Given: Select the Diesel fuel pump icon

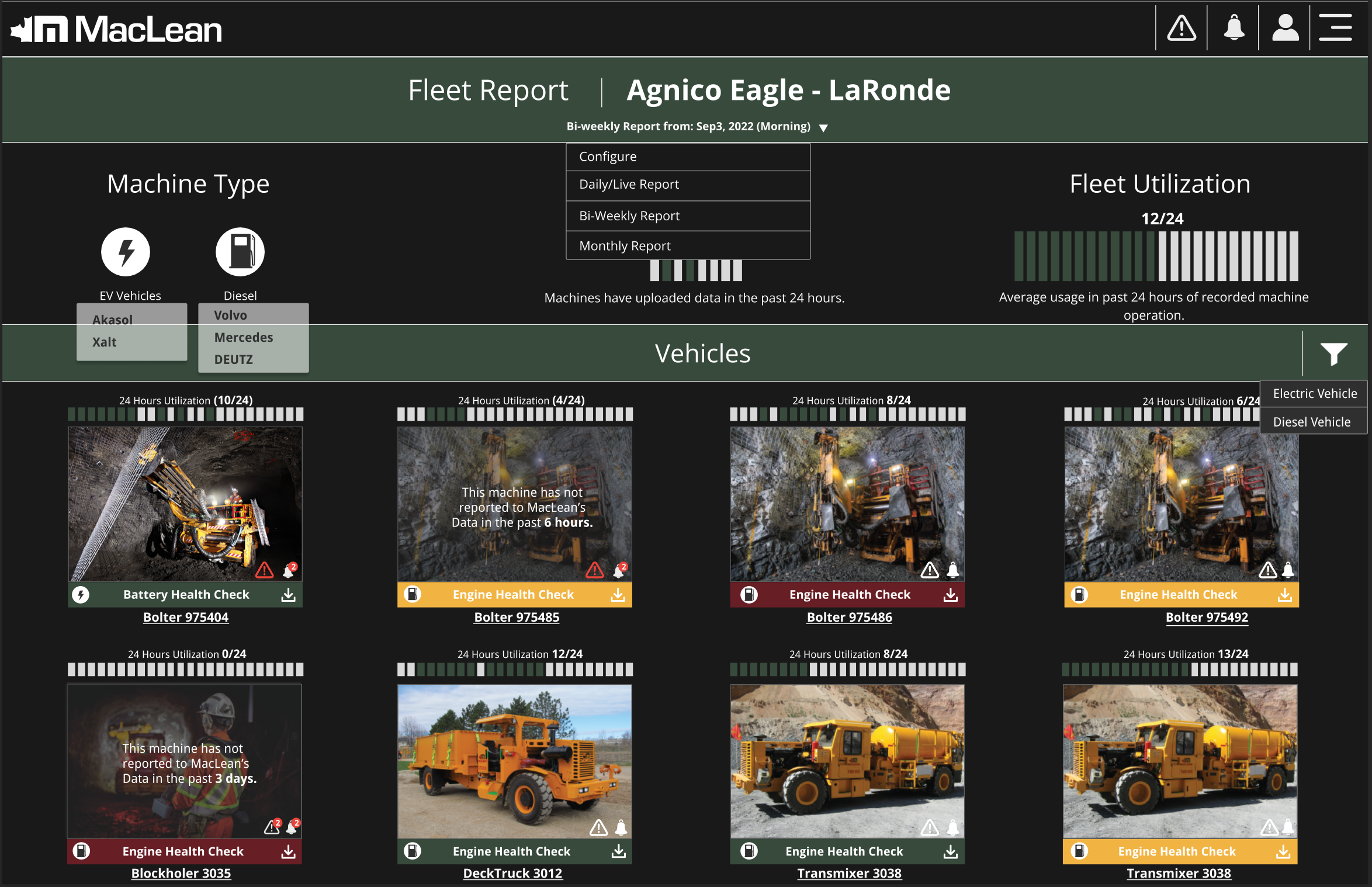Looking at the screenshot, I should pos(240,251).
